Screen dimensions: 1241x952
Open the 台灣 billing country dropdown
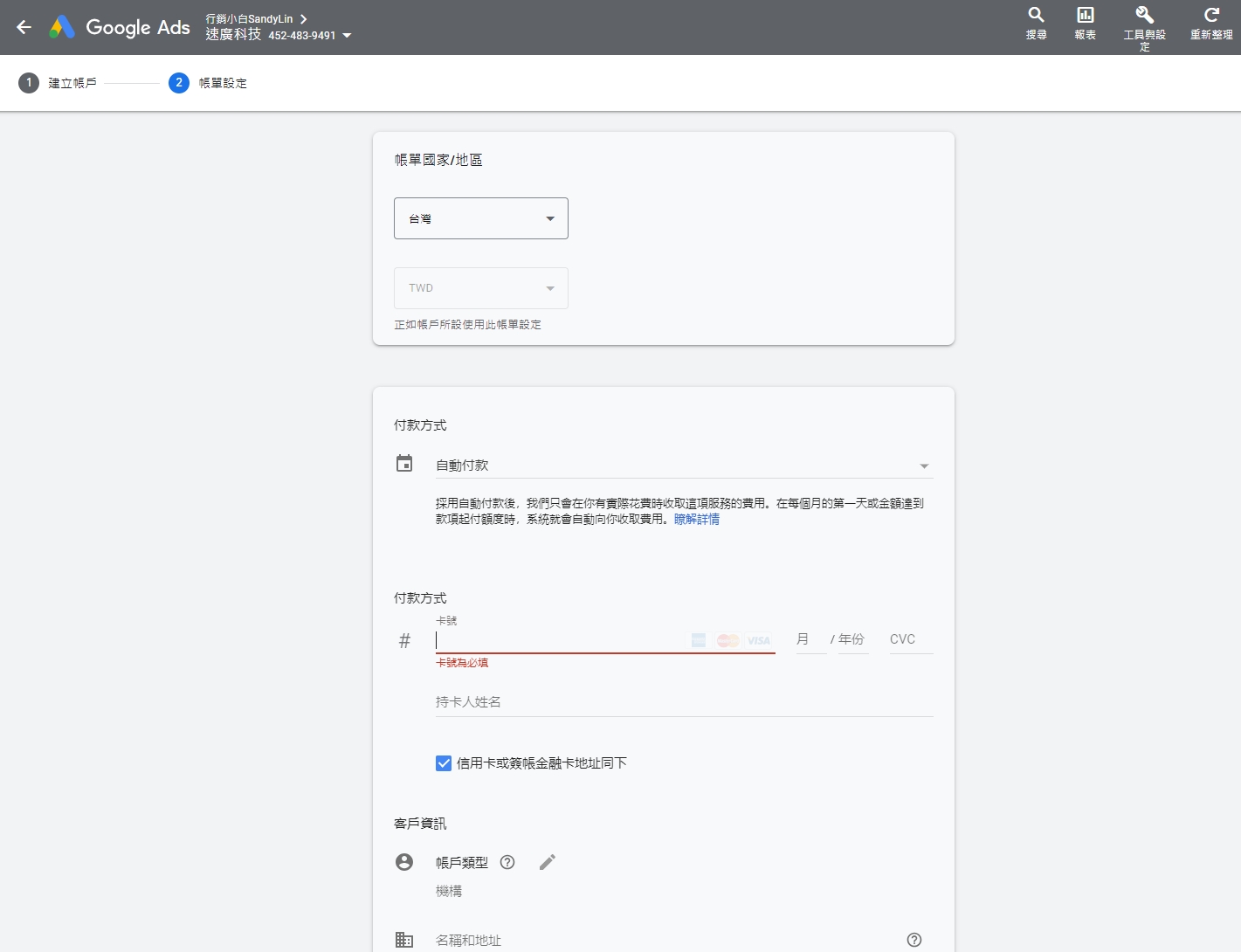point(481,218)
